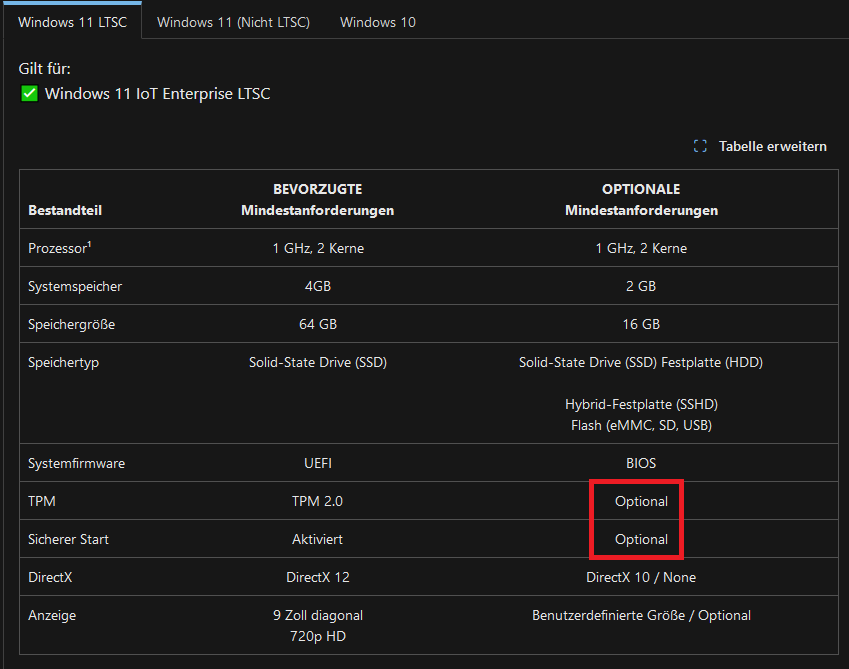
Task: Click the Speichertyp row label
Action: coord(63,362)
